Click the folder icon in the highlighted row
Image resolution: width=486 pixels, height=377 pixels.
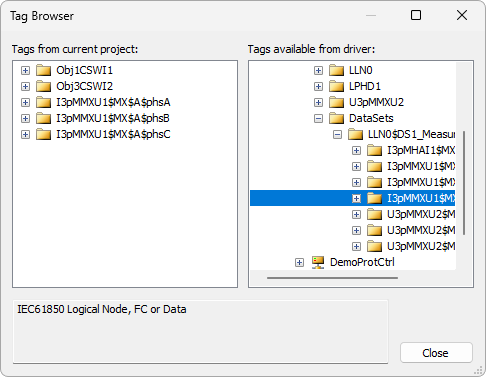(374, 198)
